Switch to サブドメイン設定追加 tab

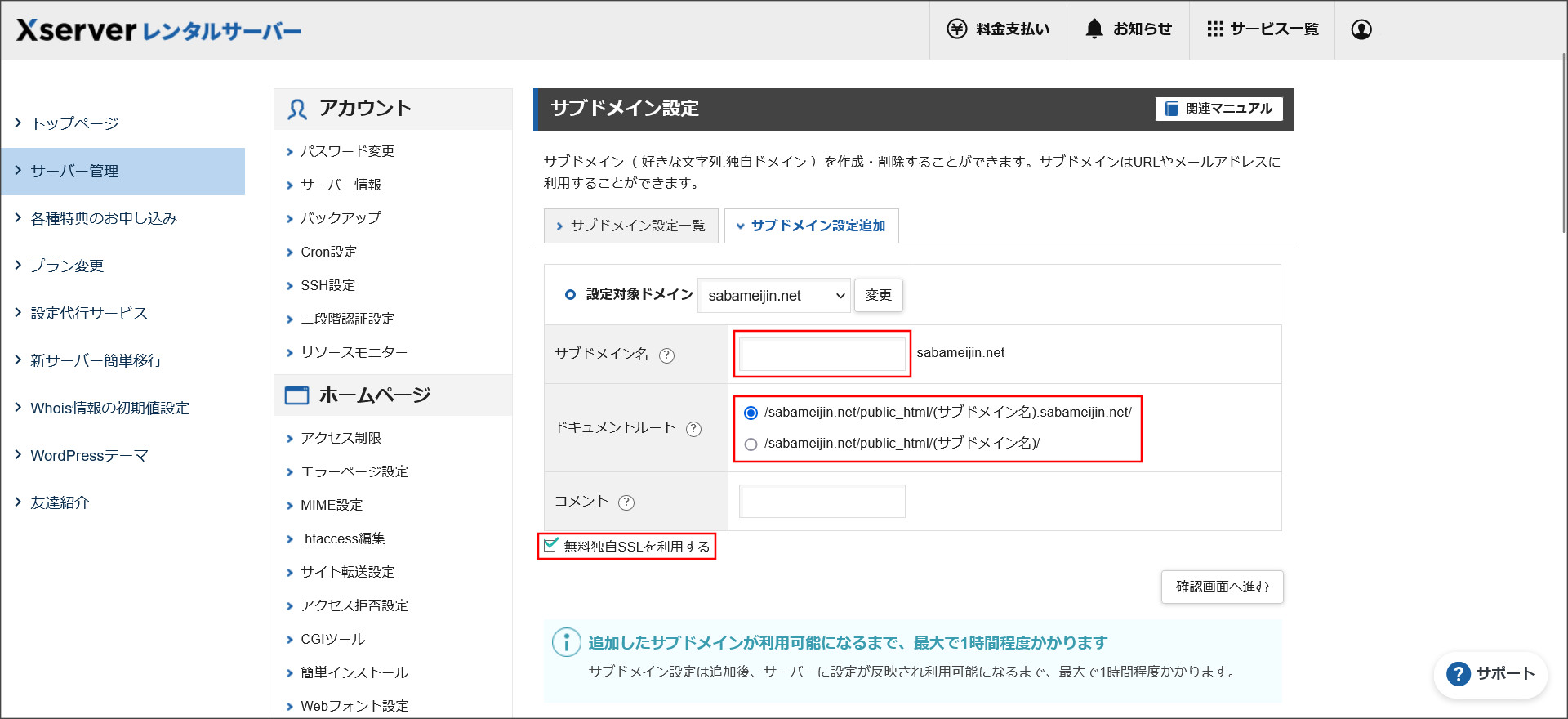click(811, 226)
